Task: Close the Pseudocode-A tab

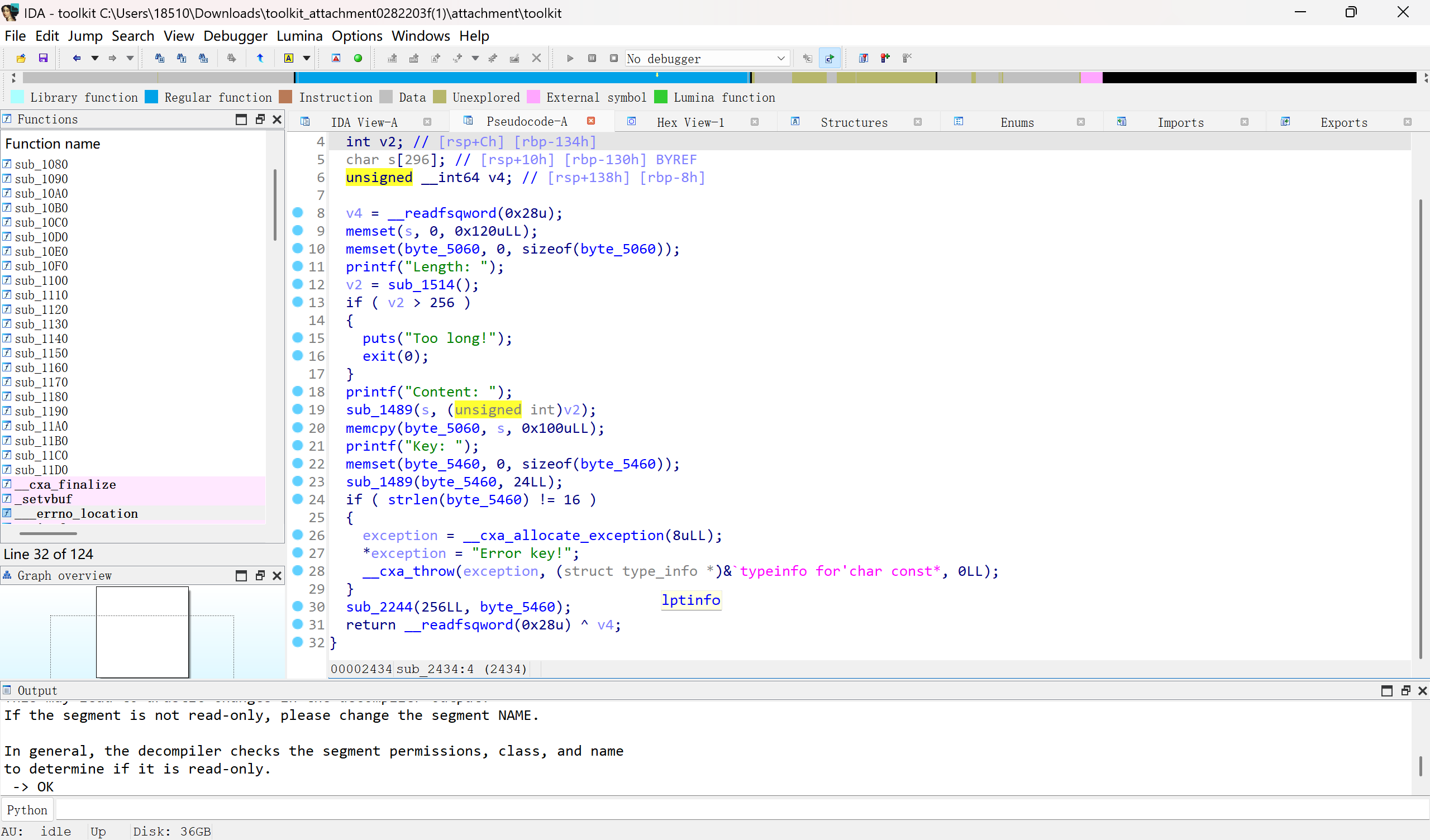Action: 591,121
